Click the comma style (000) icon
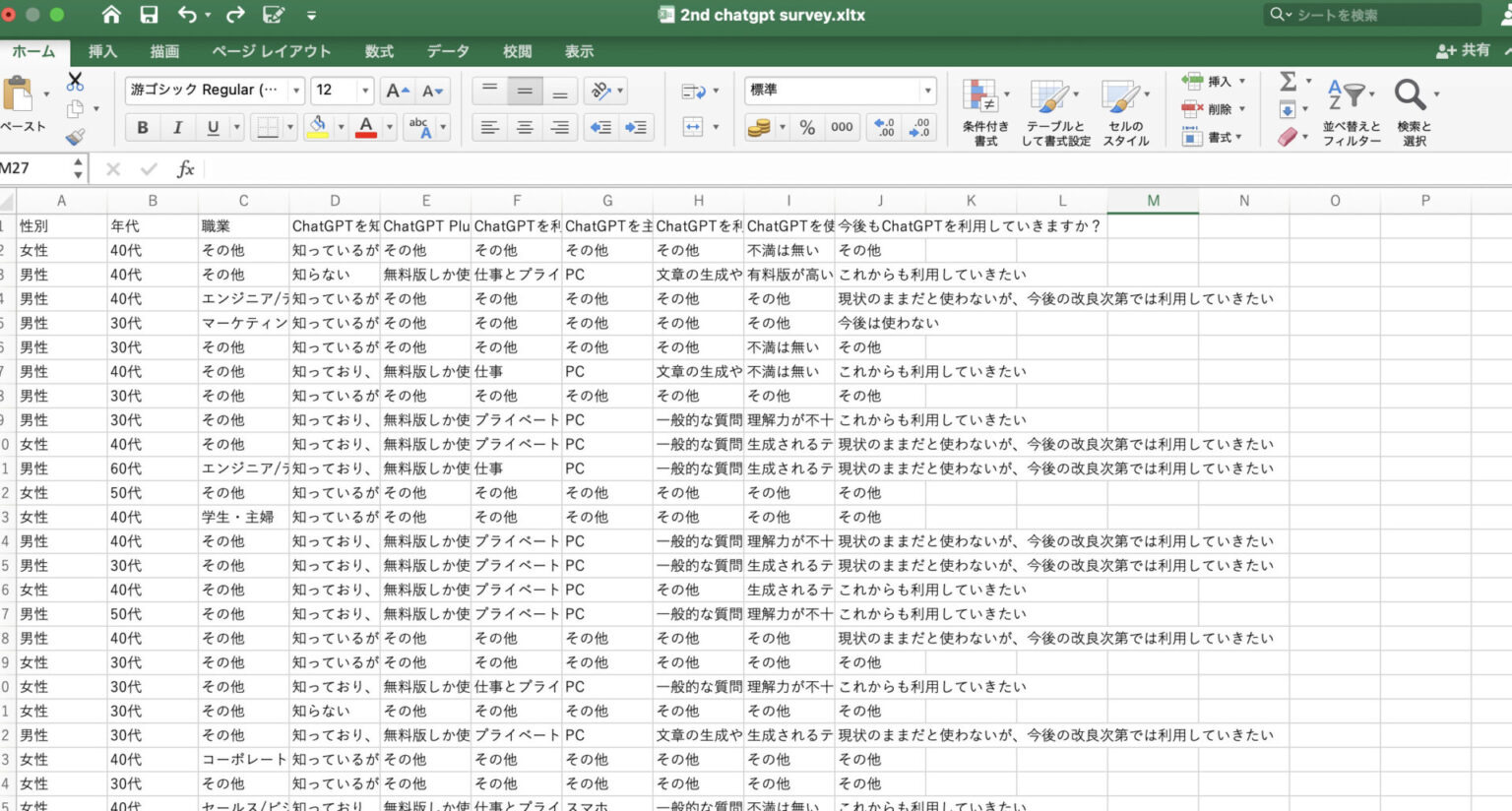 (x=840, y=127)
